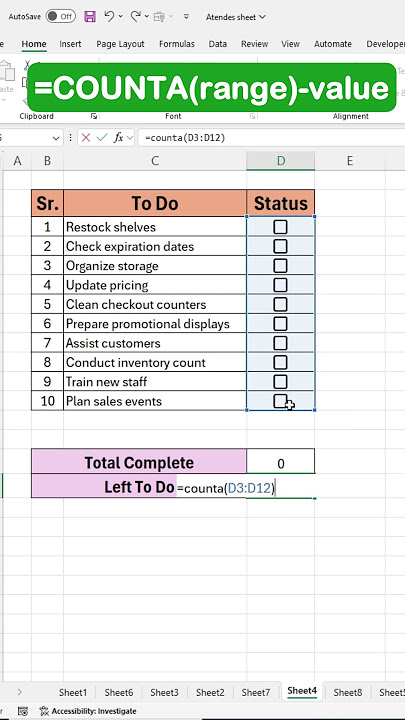Expand the Customize Quick Access Toolbar arrow
Screen dimensions: 405x720
point(186,17)
